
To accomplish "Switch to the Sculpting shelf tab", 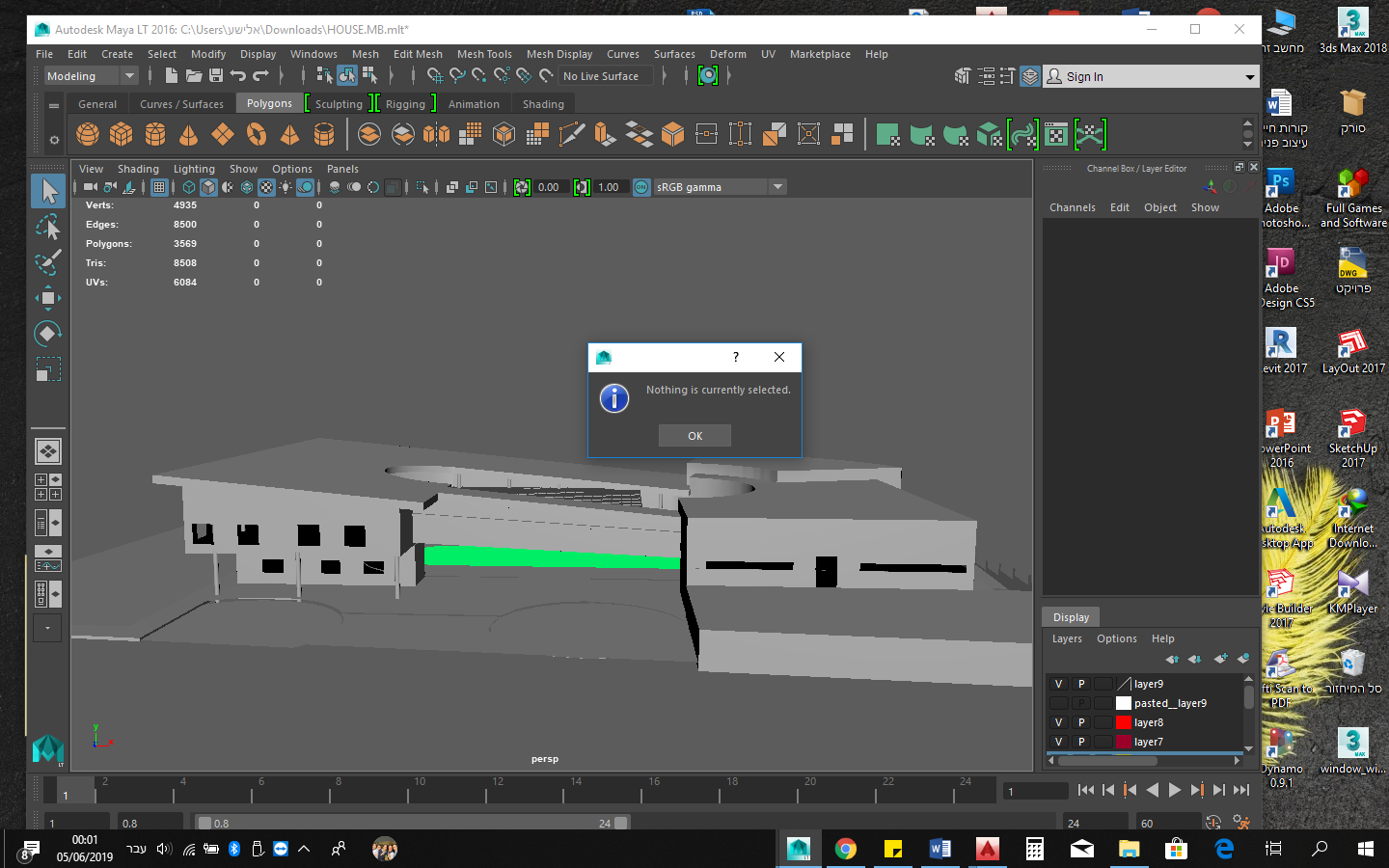I will (340, 103).
